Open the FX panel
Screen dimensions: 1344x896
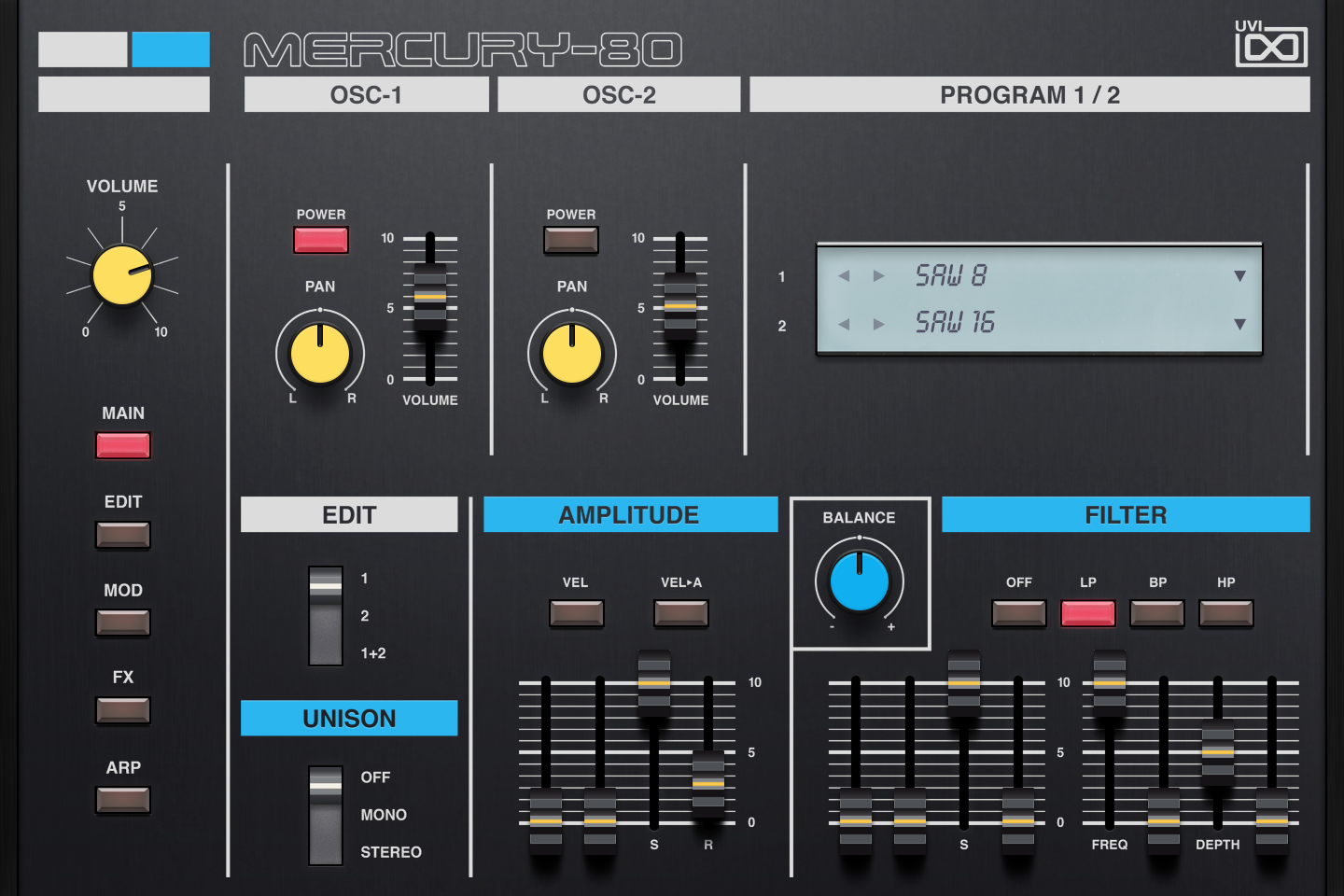coord(122,711)
